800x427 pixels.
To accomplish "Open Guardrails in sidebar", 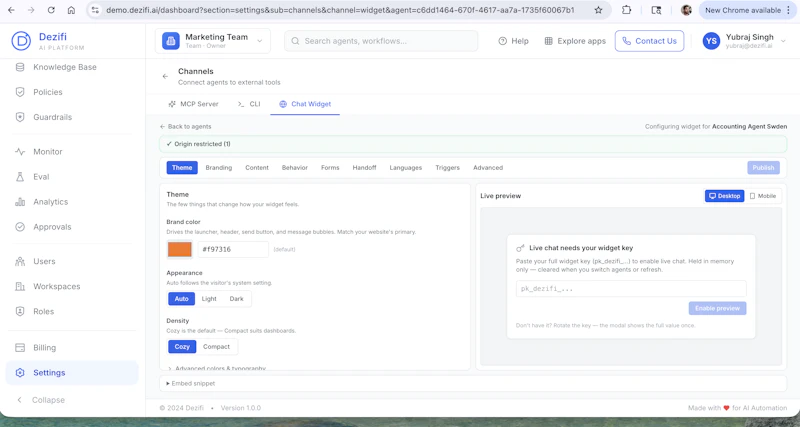I will pos(52,117).
